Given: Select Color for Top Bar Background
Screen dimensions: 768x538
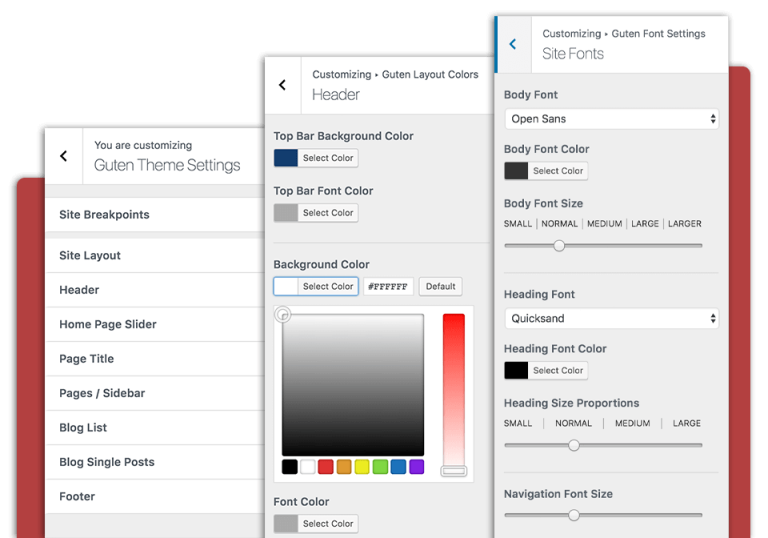Looking at the screenshot, I should point(328,158).
